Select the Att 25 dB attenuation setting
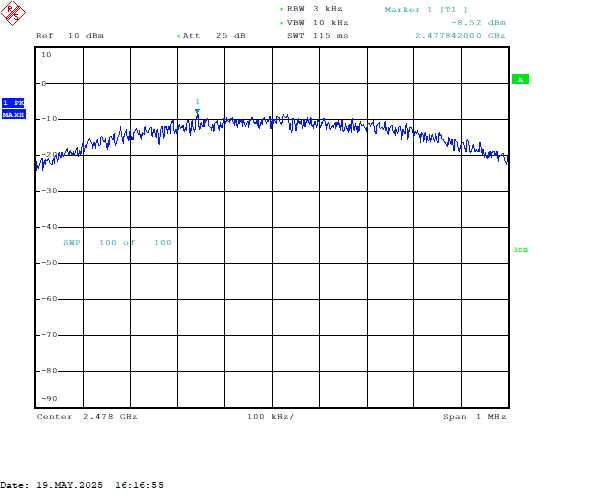Image resolution: width=605 pixels, height=502 pixels. pos(213,36)
